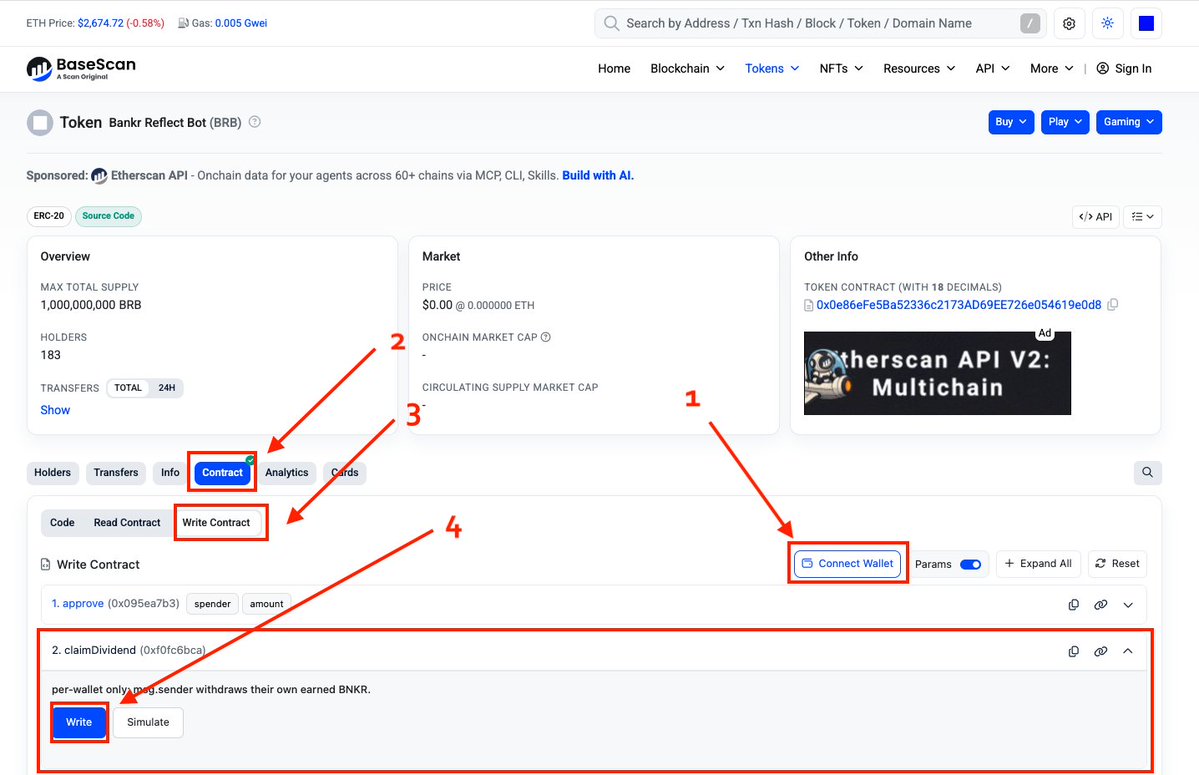Open the Write Contract sub-tab
This screenshot has height=775, width=1199.
click(216, 523)
